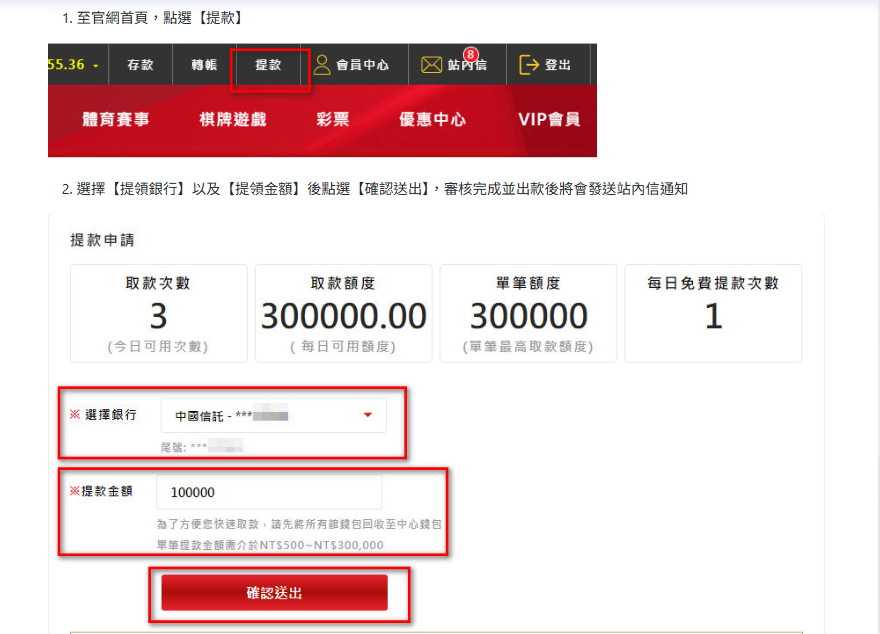Screen dimensions: 880x634
Task: Click the red notification badge showing 8
Action: [x=471, y=54]
